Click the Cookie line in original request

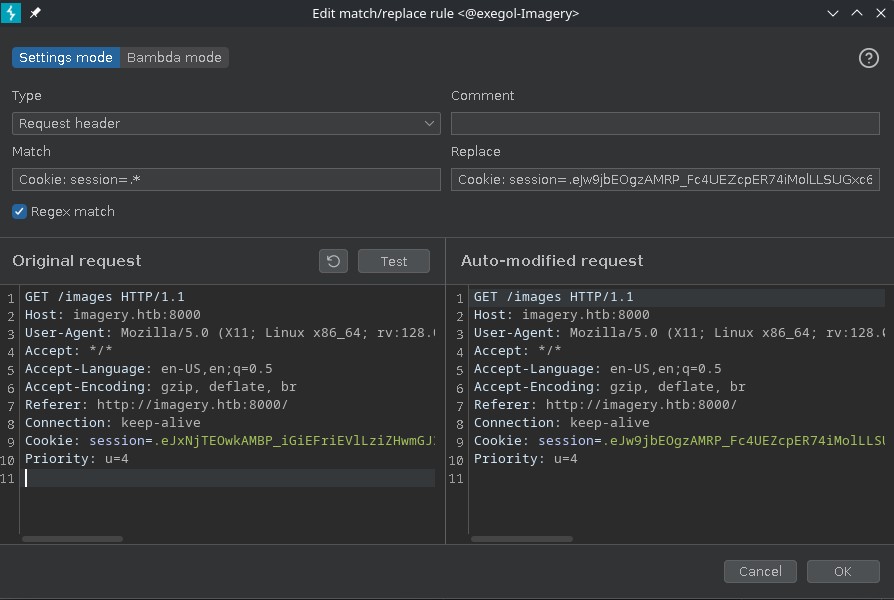point(228,441)
